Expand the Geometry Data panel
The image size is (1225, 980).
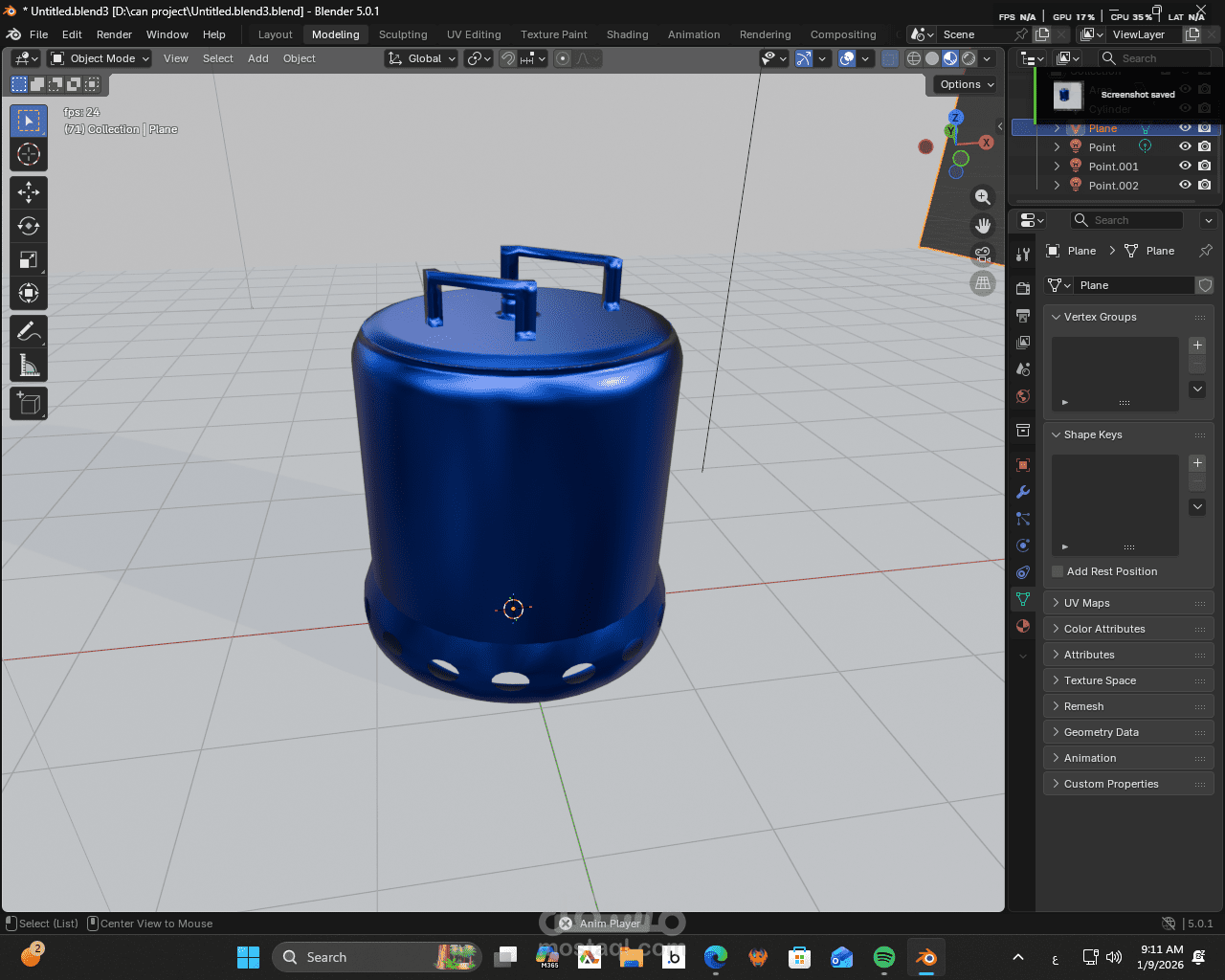[1101, 732]
